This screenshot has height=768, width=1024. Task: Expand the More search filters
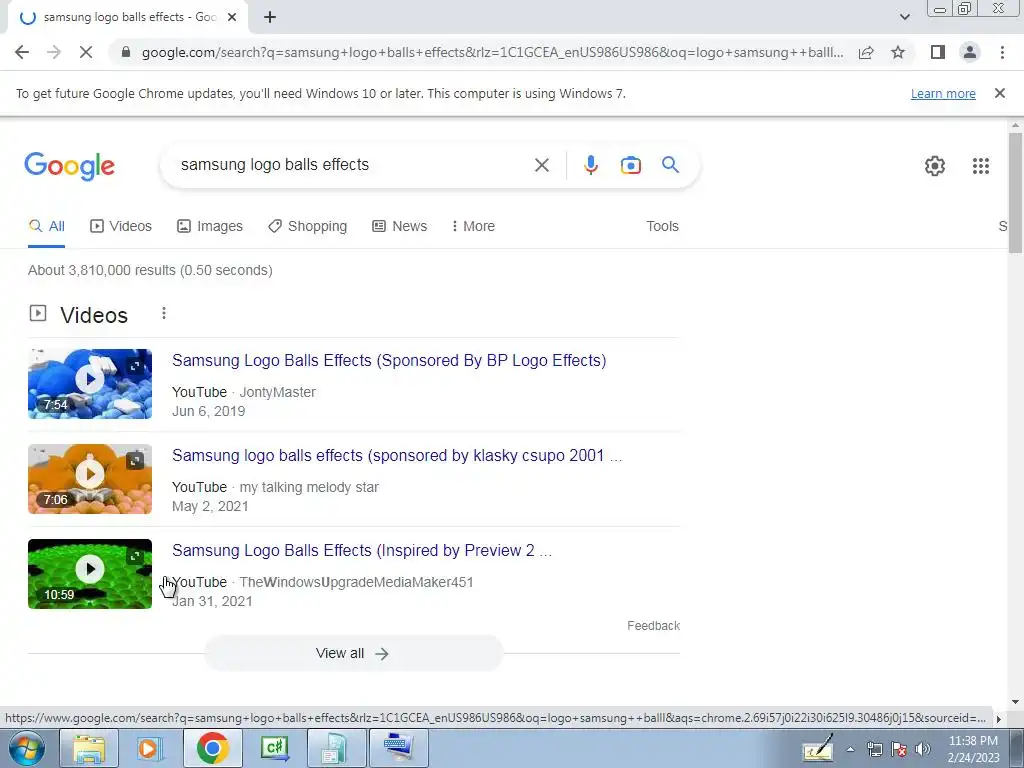coord(473,226)
